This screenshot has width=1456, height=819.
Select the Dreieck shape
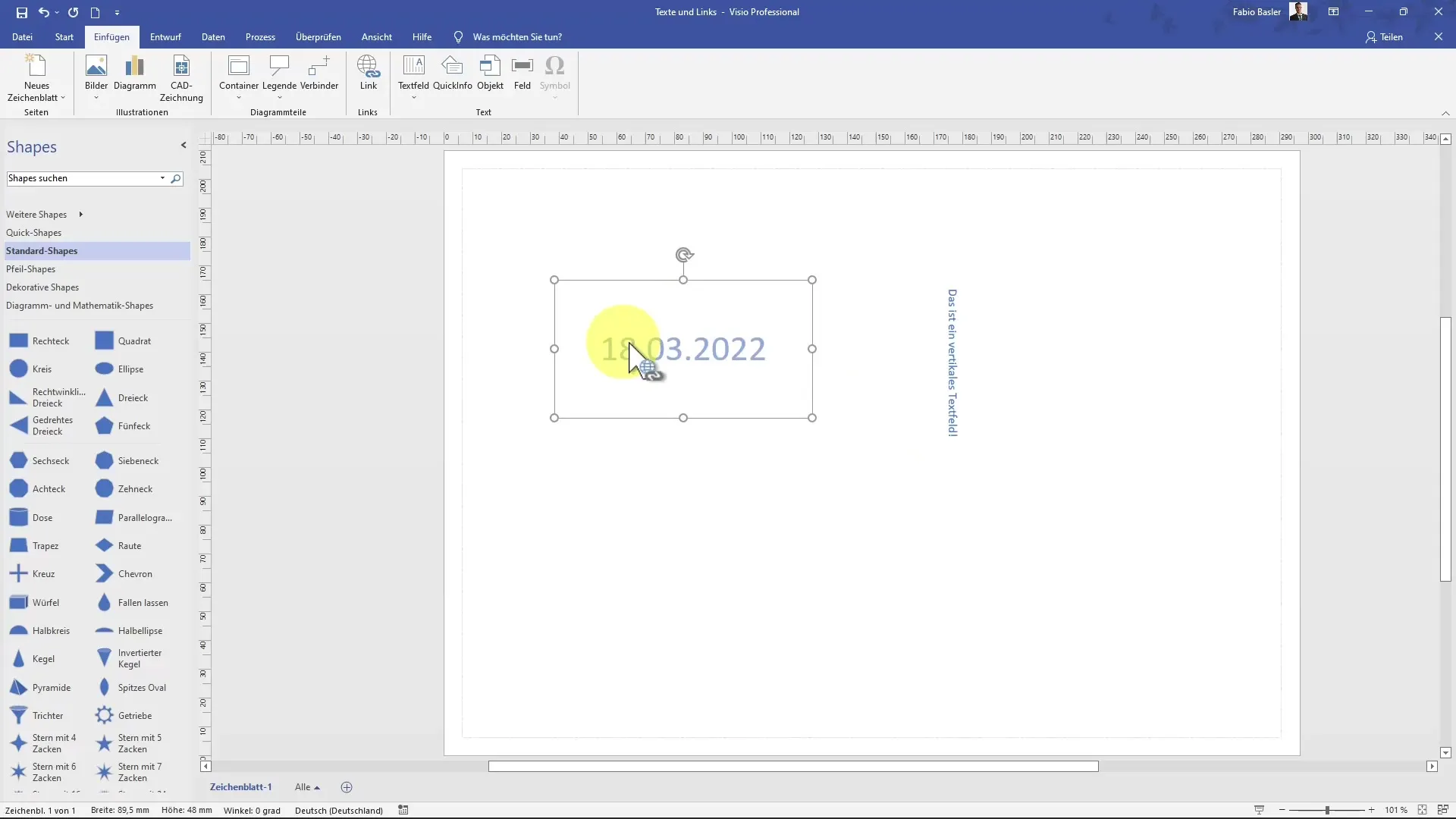(121, 398)
